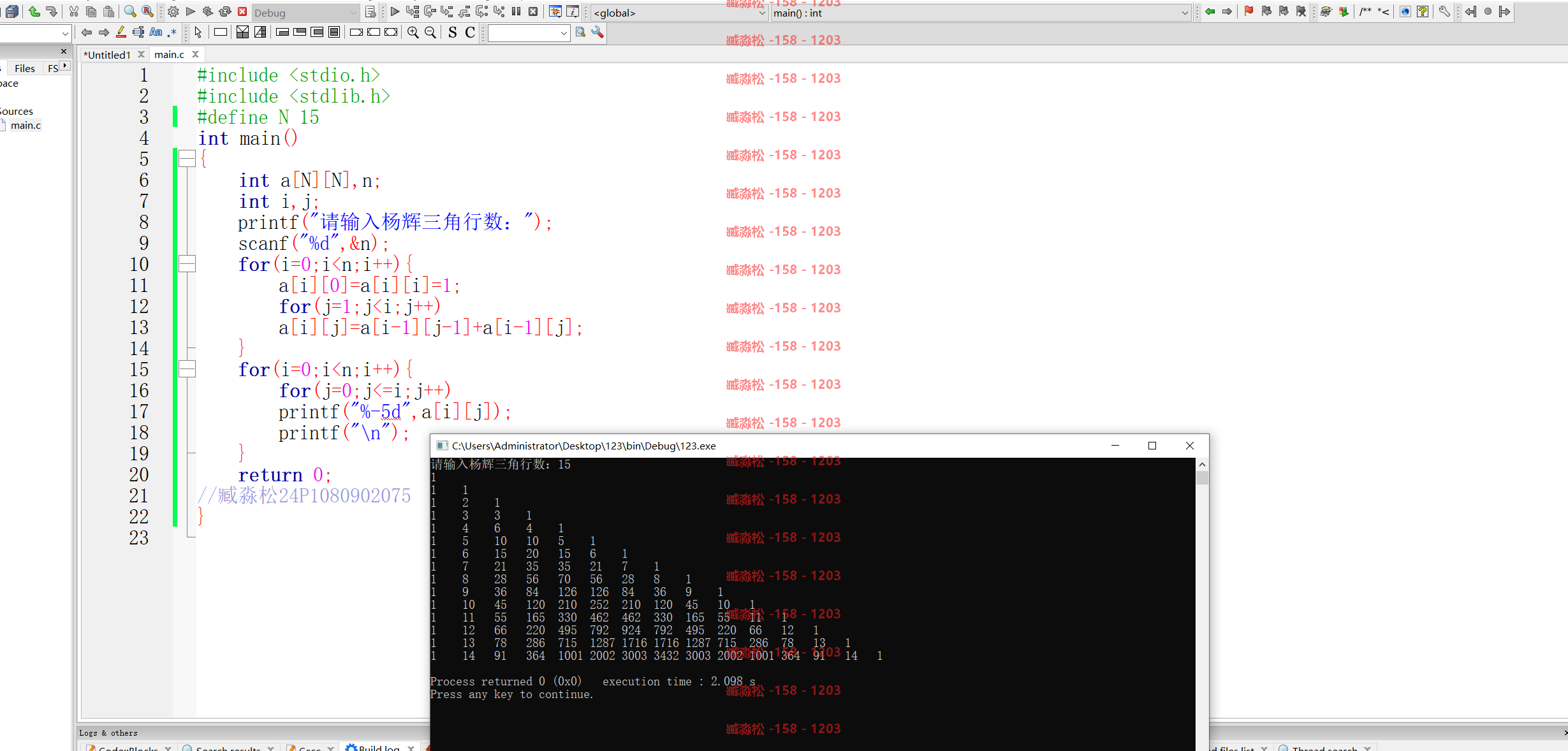
Task: Cut selection with the scissors icon
Action: click(x=74, y=11)
